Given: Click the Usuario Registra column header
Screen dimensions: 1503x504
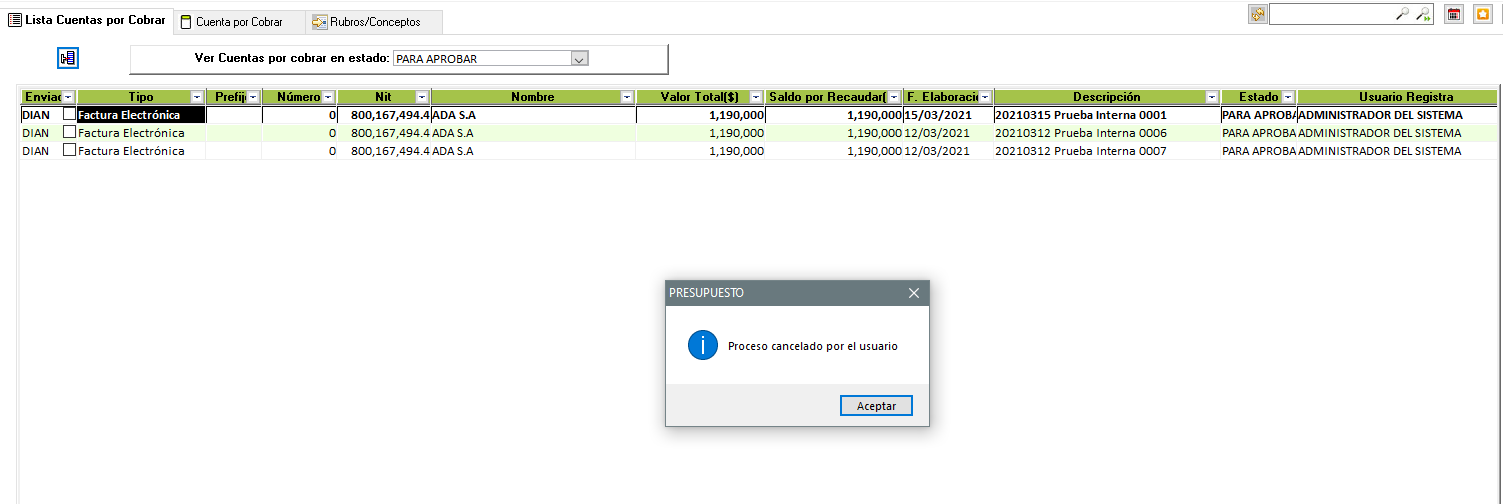Looking at the screenshot, I should 1397,97.
